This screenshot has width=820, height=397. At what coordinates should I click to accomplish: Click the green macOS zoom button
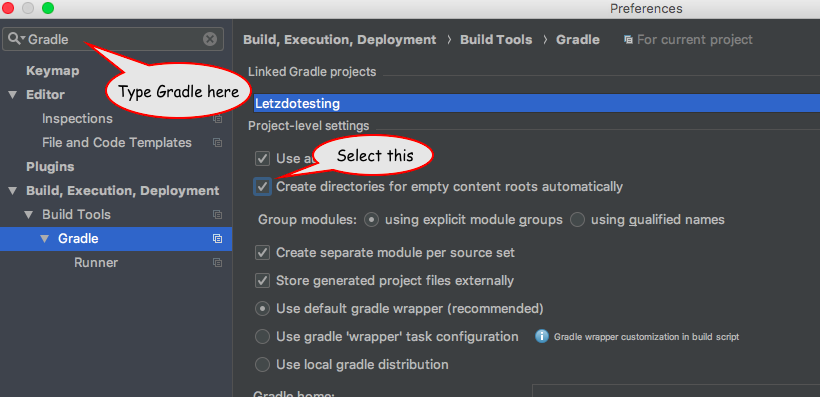tap(48, 8)
